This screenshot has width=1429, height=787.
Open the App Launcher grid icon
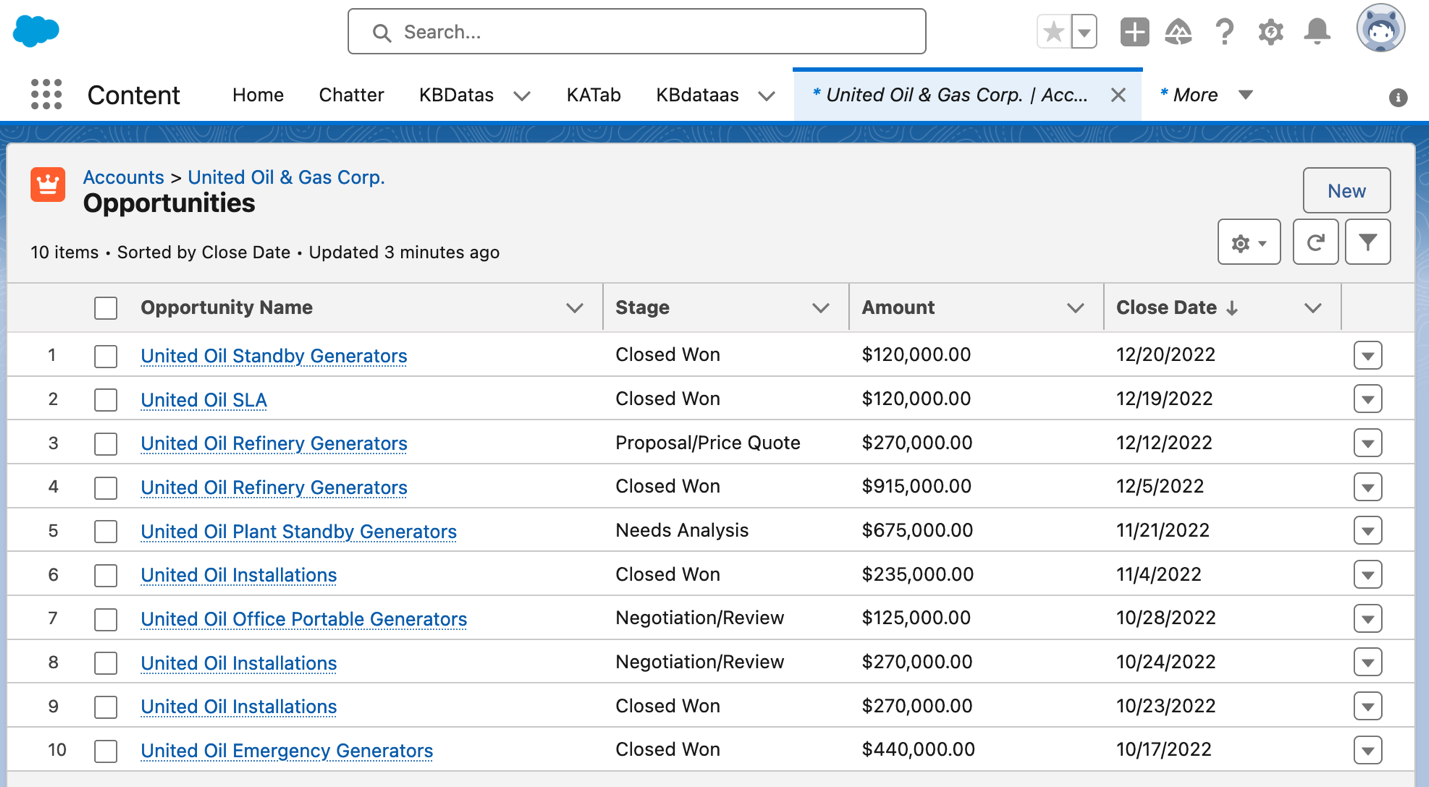point(46,95)
